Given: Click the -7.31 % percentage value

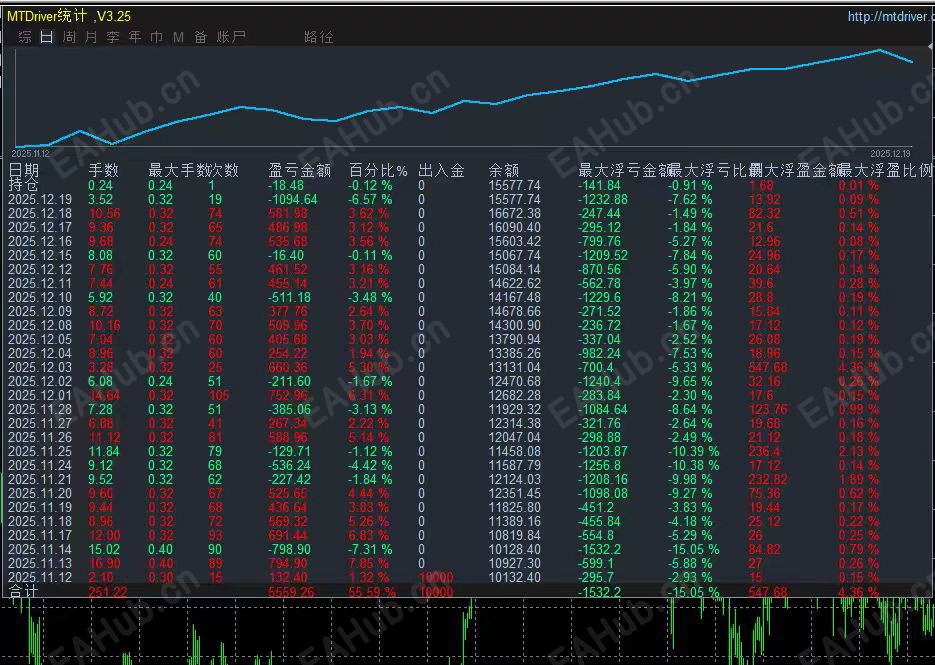Looking at the screenshot, I should coord(370,549).
